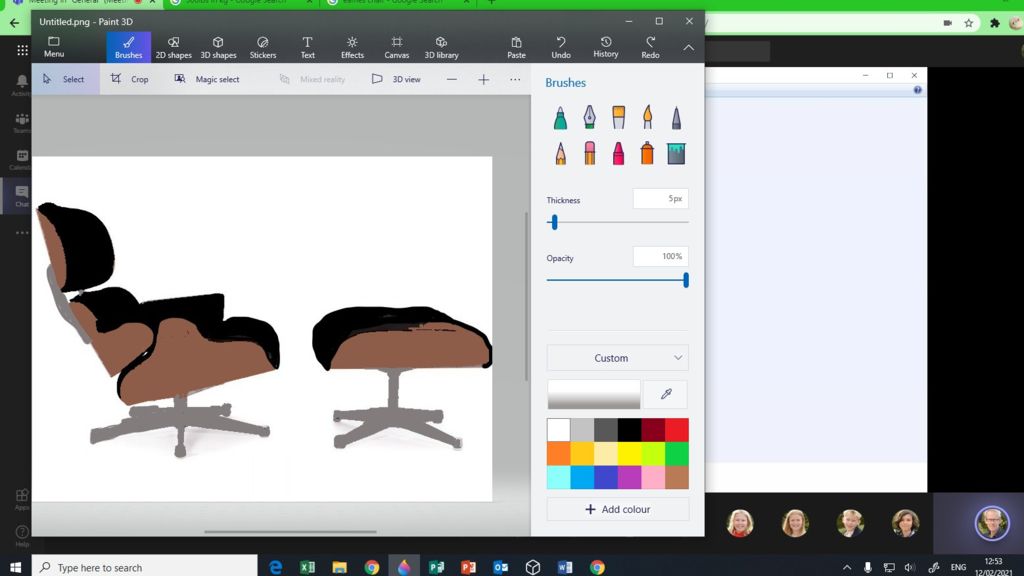Image resolution: width=1024 pixels, height=576 pixels.
Task: Pick the yellow colour swatch
Action: (630, 454)
